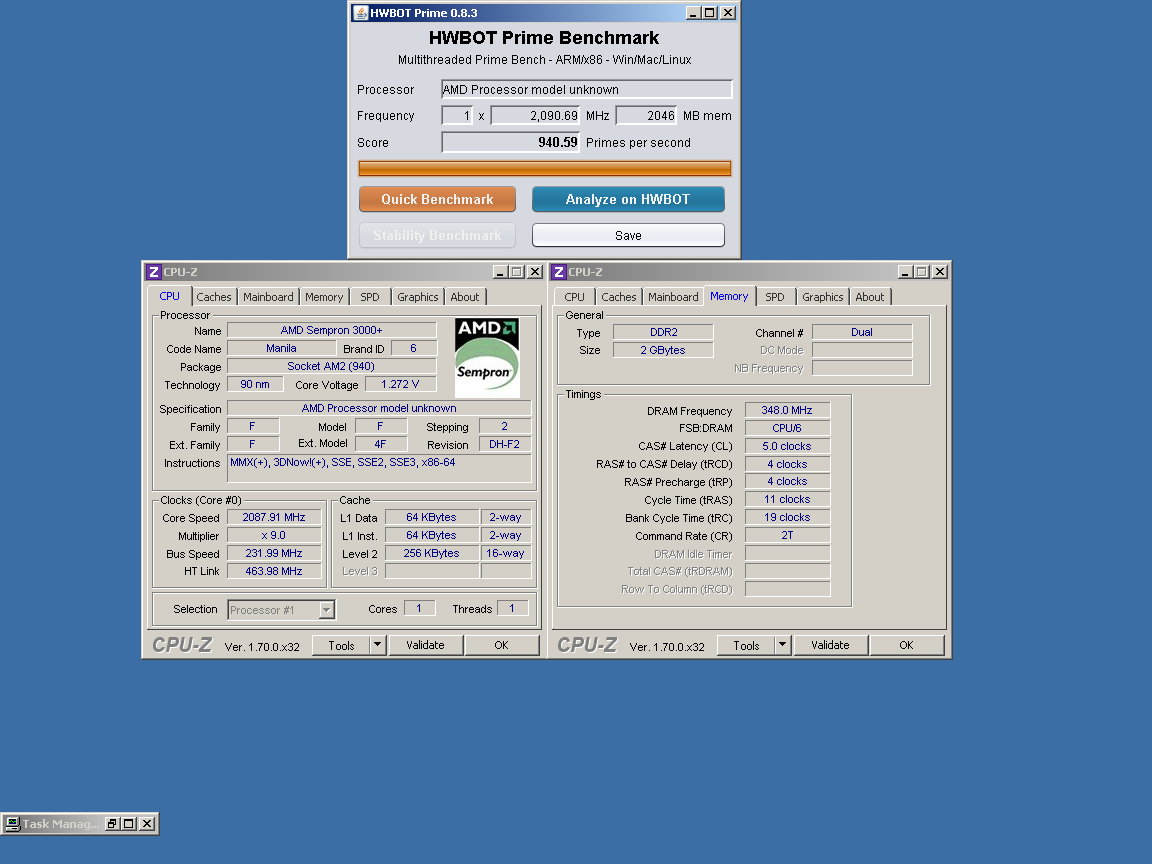Click Validate in left CPU-Z
This screenshot has height=864, width=1152.
425,645
